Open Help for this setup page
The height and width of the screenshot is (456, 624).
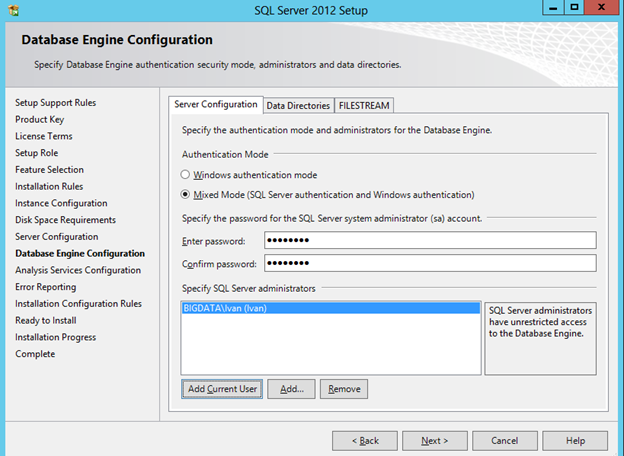click(x=575, y=440)
